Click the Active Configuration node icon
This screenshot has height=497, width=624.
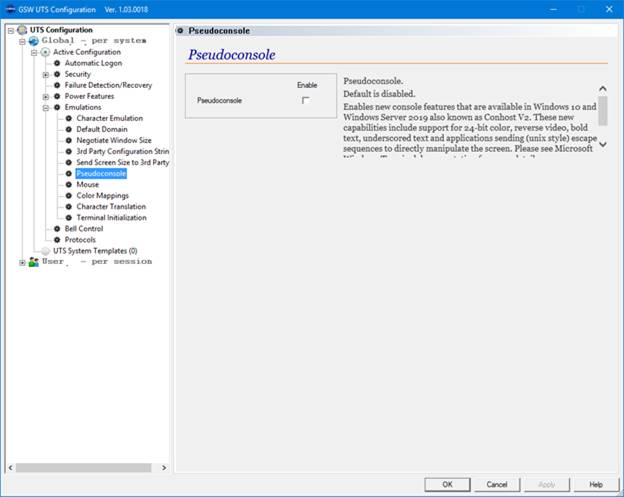point(45,52)
